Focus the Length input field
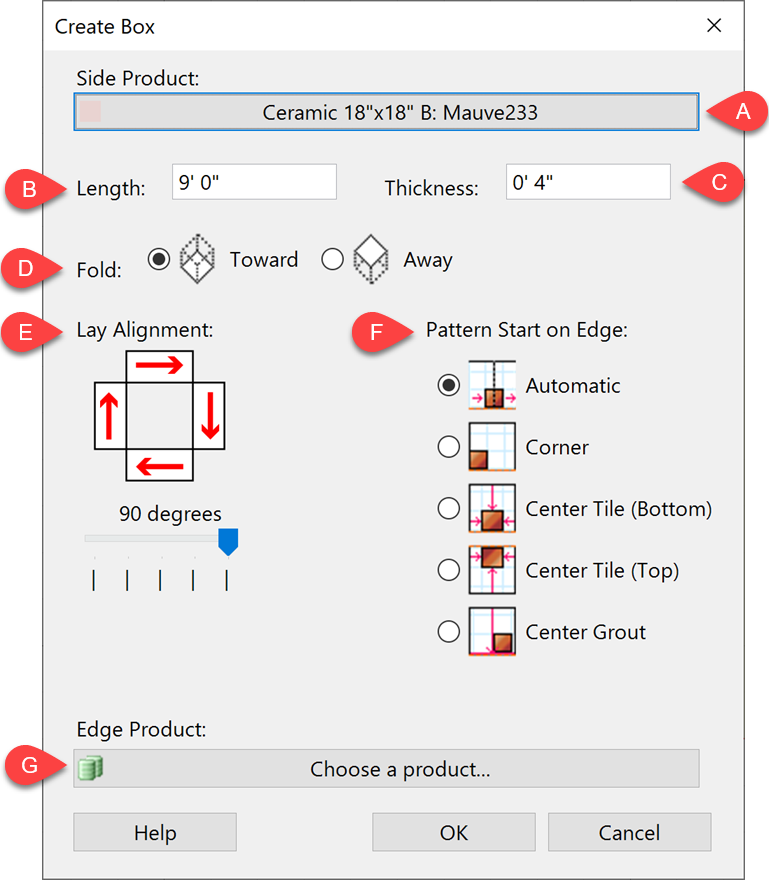 pyautogui.click(x=254, y=182)
